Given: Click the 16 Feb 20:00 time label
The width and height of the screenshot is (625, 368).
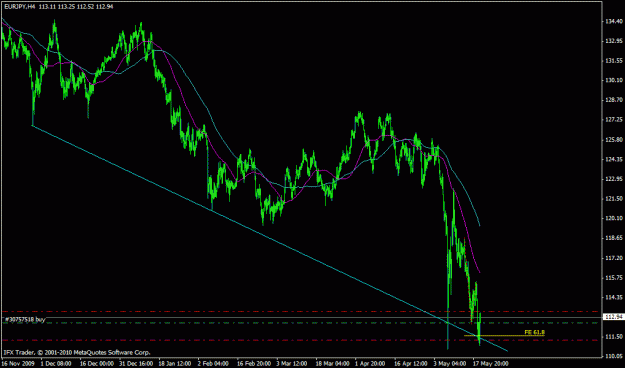Looking at the screenshot, I should 254,364.
